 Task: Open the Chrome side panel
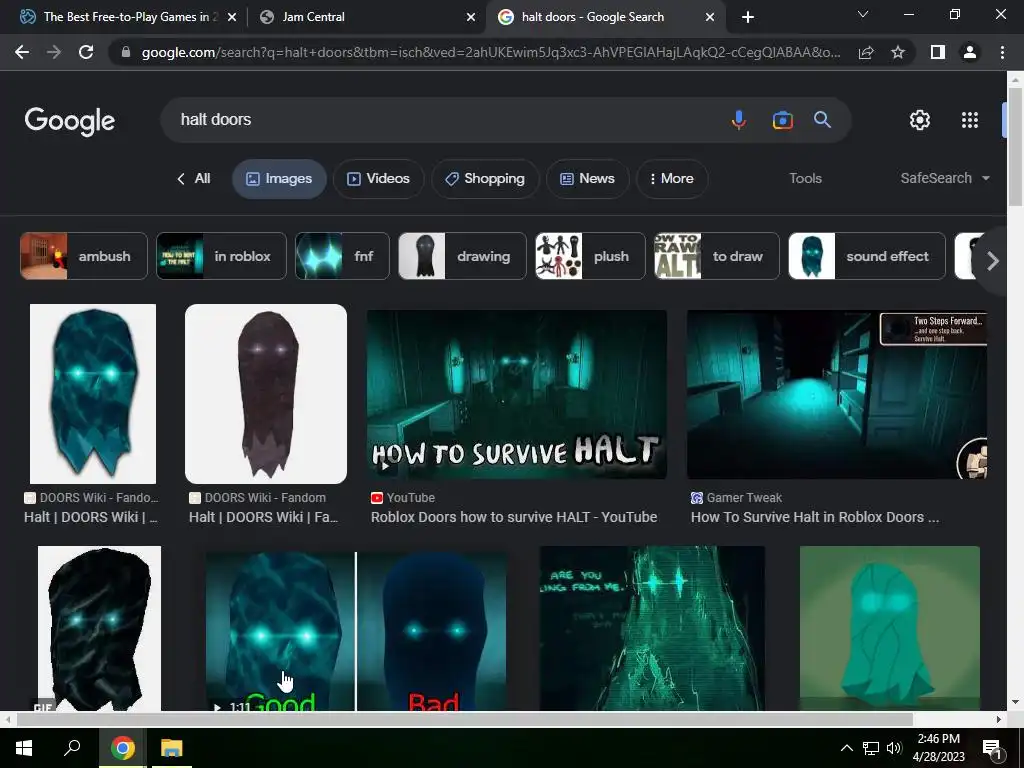click(x=938, y=52)
